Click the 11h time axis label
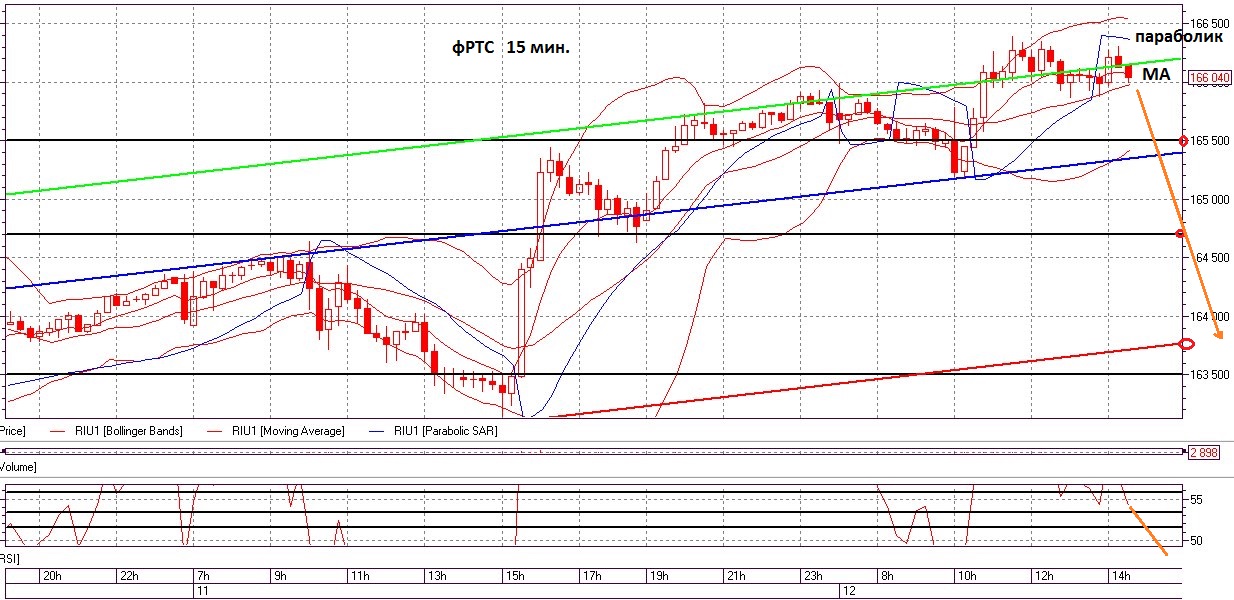The height and width of the screenshot is (600, 1234). 360,575
